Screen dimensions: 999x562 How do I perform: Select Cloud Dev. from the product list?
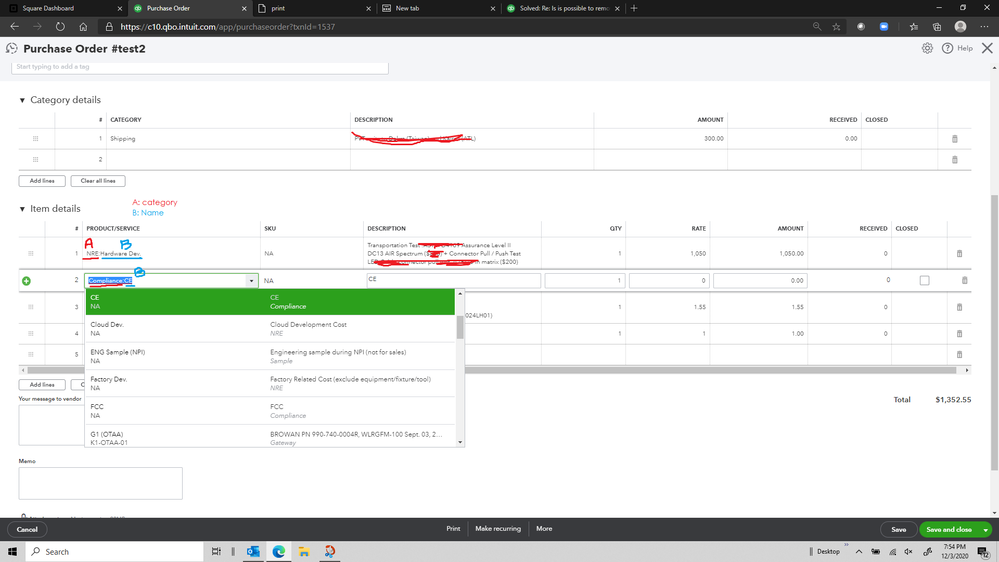107,325
